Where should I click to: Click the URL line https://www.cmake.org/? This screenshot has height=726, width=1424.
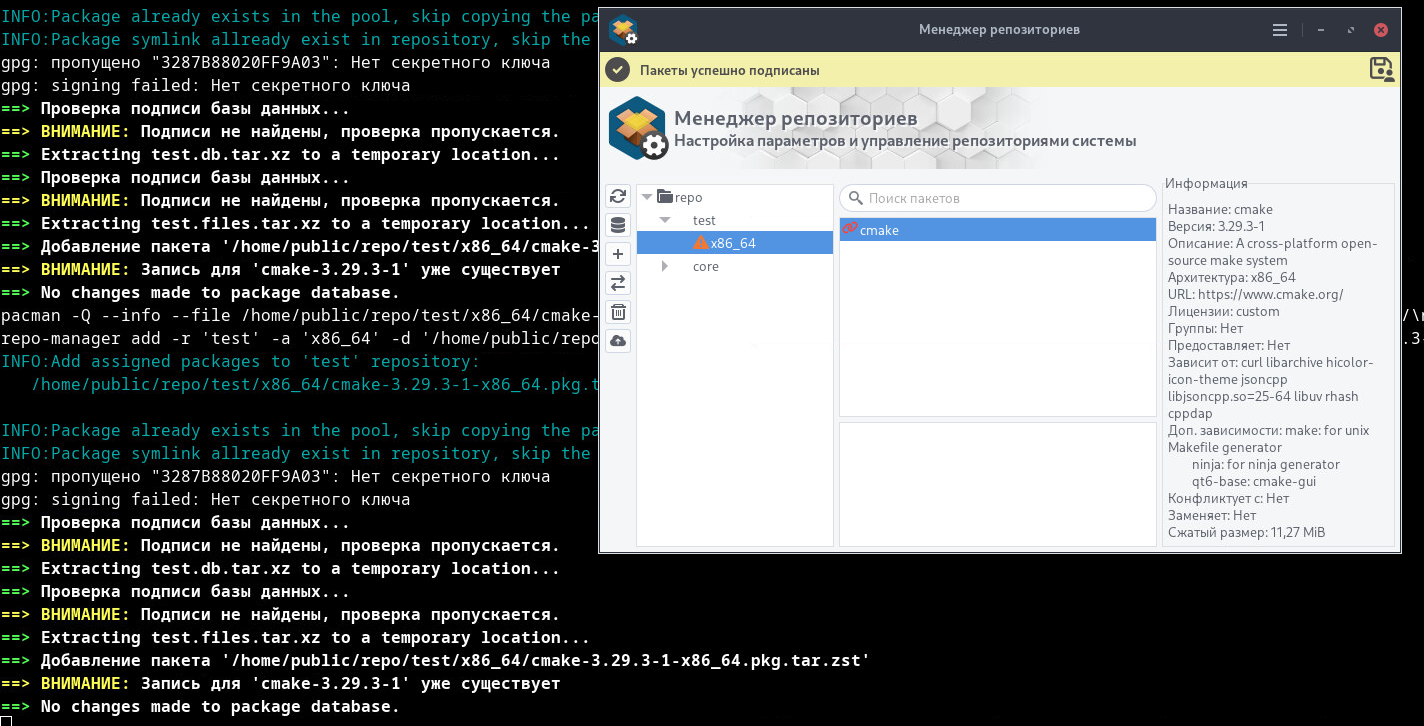click(x=1255, y=294)
